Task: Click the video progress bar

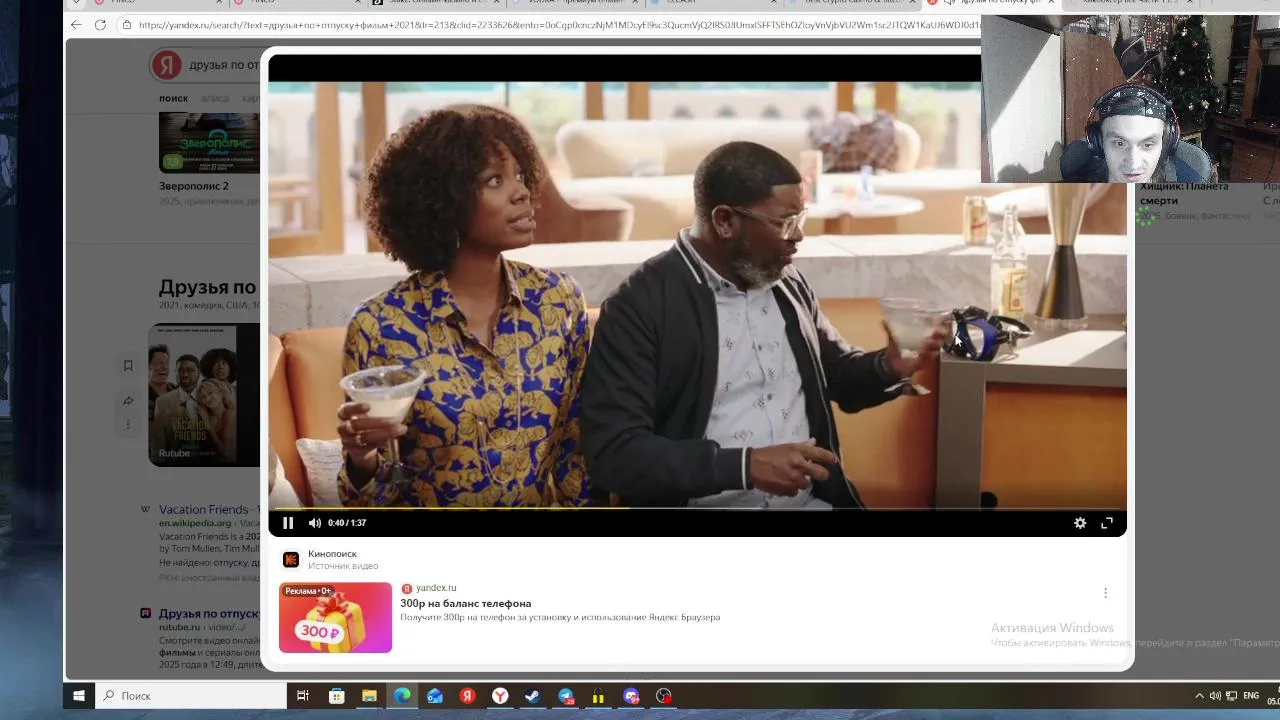Action: (697, 509)
